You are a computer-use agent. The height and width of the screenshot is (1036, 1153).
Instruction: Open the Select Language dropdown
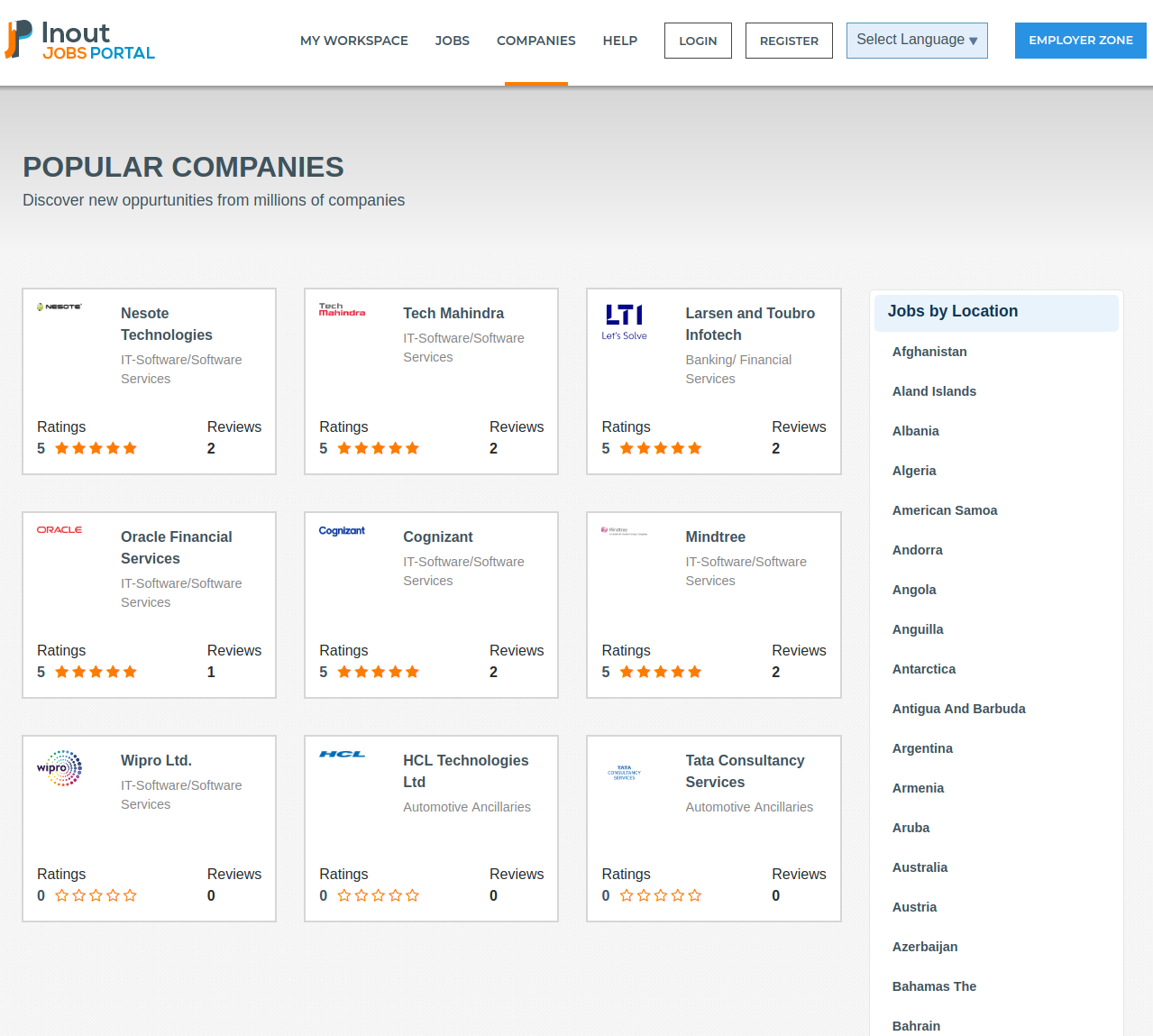(916, 40)
